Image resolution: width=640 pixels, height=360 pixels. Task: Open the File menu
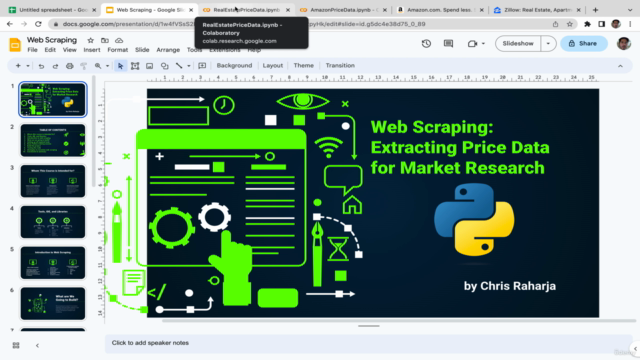click(x=32, y=50)
